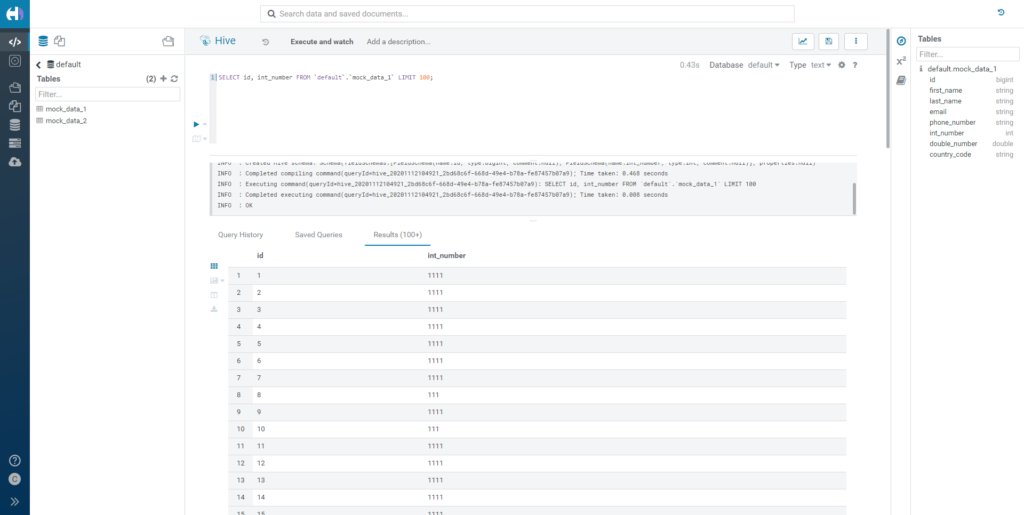Run the query with the play button
The image size is (1024, 515).
pyautogui.click(x=197, y=124)
